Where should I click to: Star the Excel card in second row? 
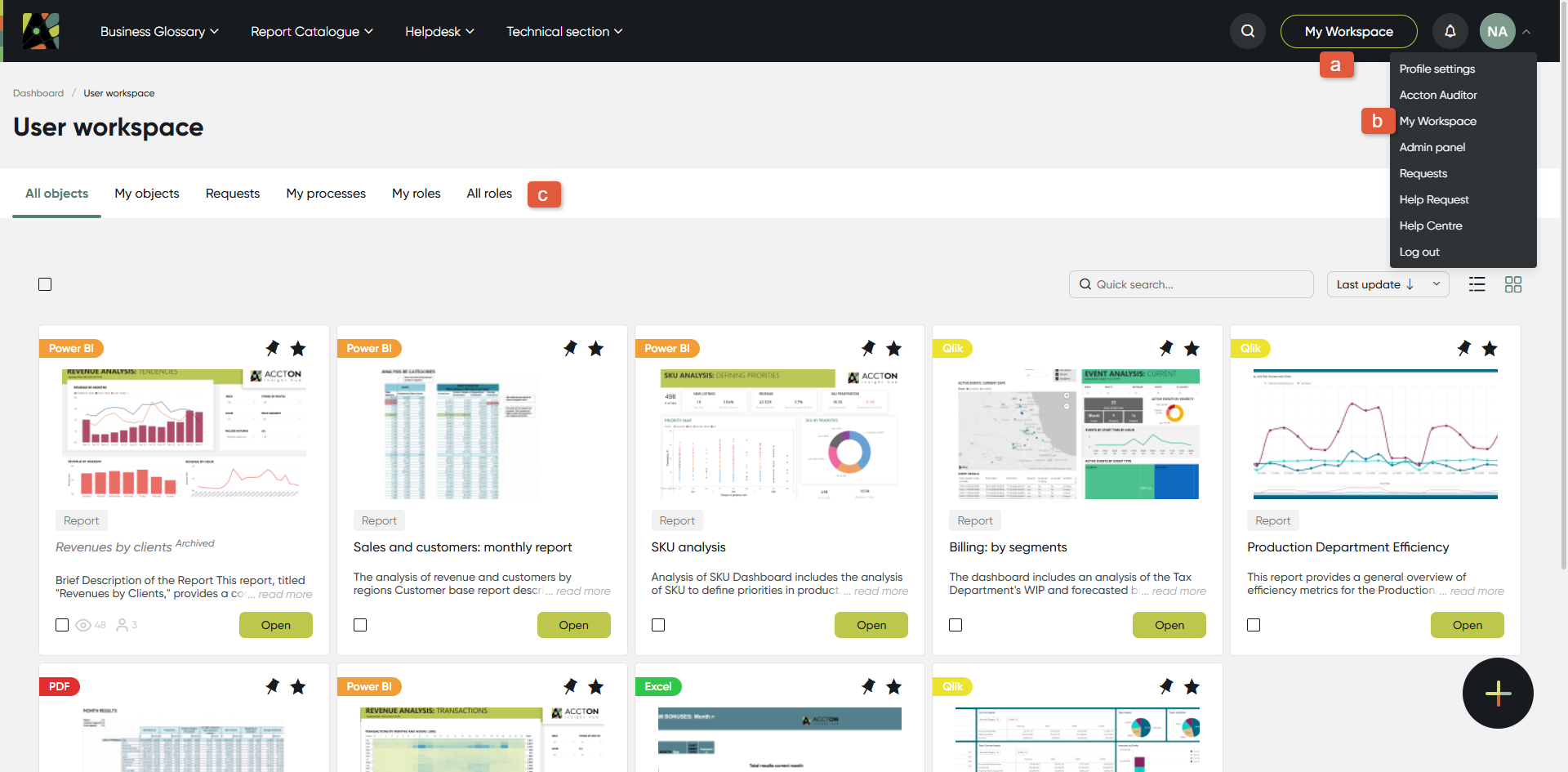click(894, 687)
